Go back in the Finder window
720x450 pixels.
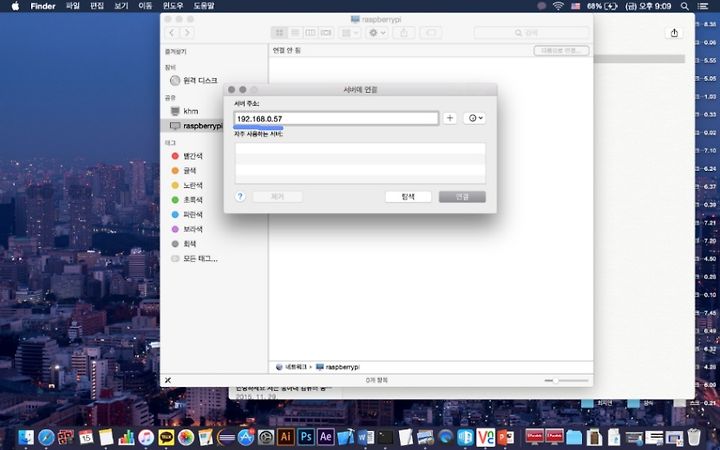tap(172, 33)
